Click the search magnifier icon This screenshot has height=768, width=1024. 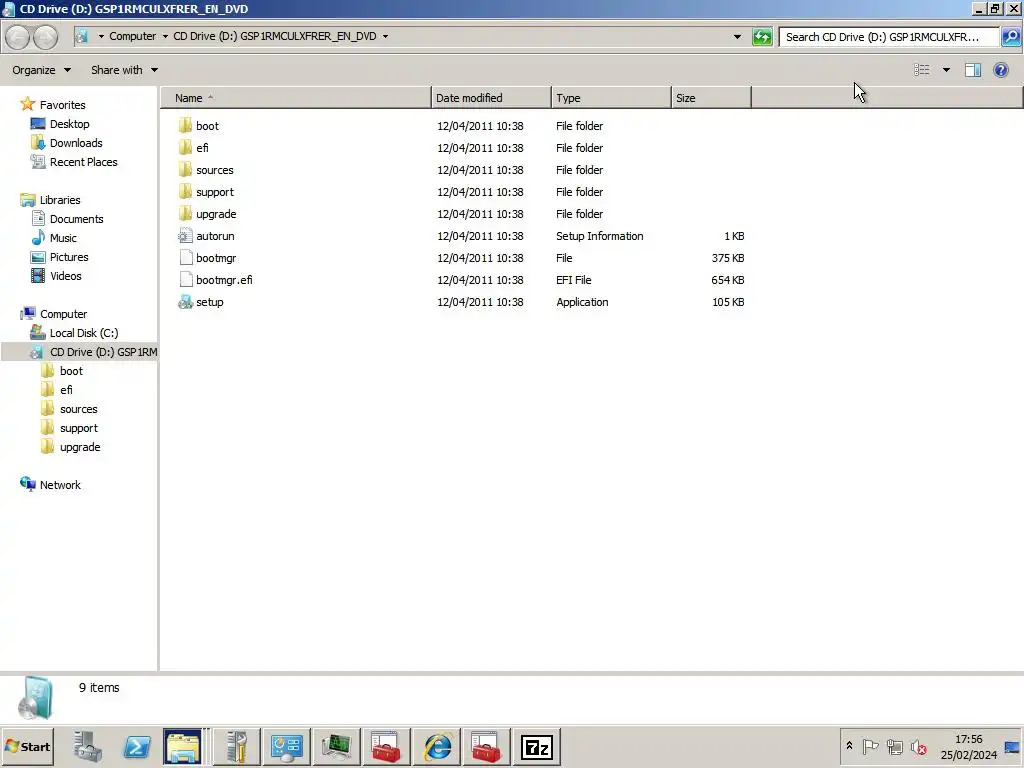point(1011,37)
